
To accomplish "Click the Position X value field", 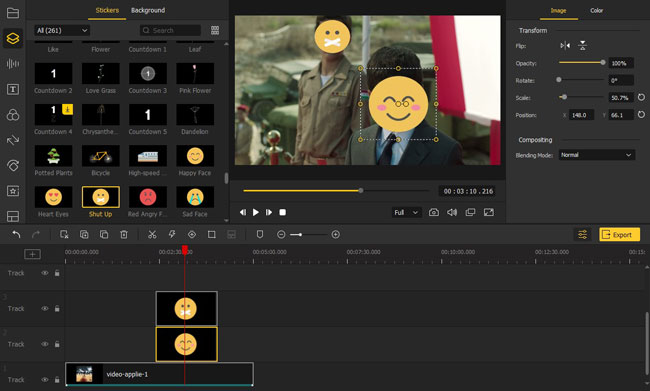I will click(581, 115).
